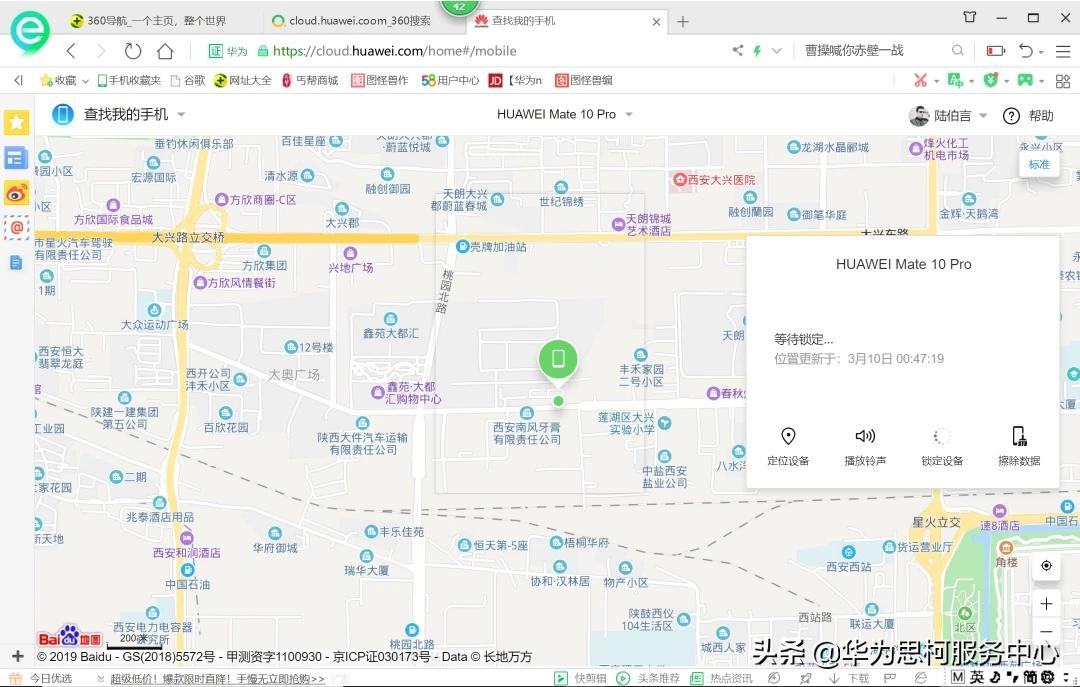Click the lightning speed-mode icon
The height and width of the screenshot is (687, 1080).
point(757,50)
